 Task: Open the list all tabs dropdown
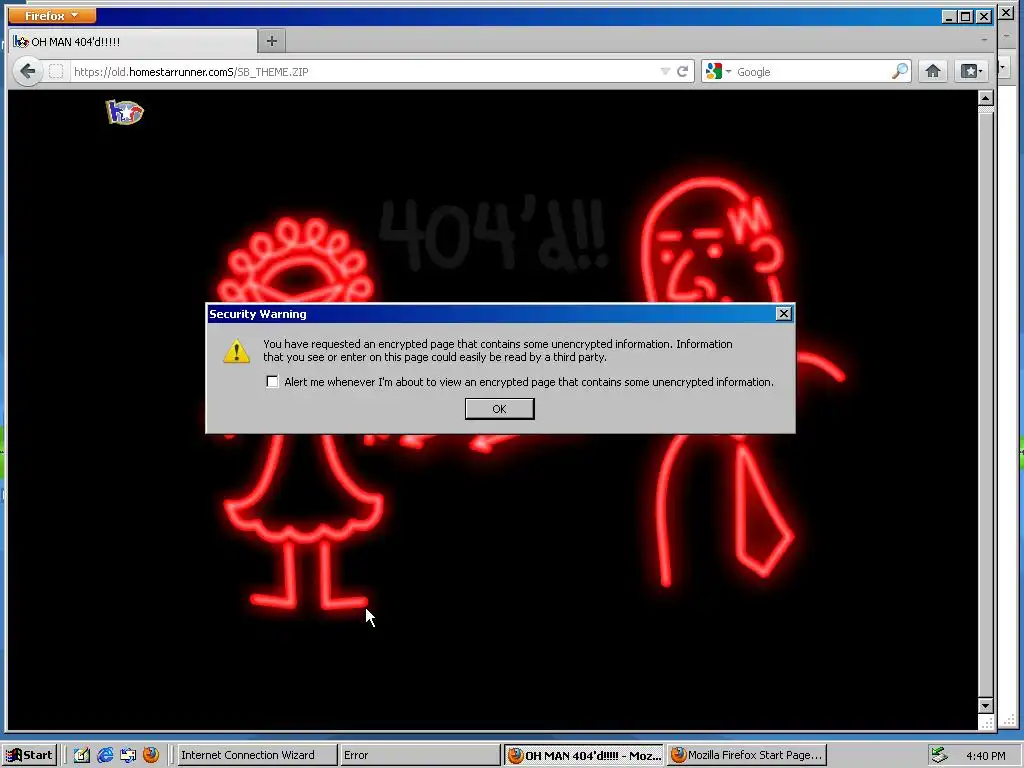tap(984, 40)
